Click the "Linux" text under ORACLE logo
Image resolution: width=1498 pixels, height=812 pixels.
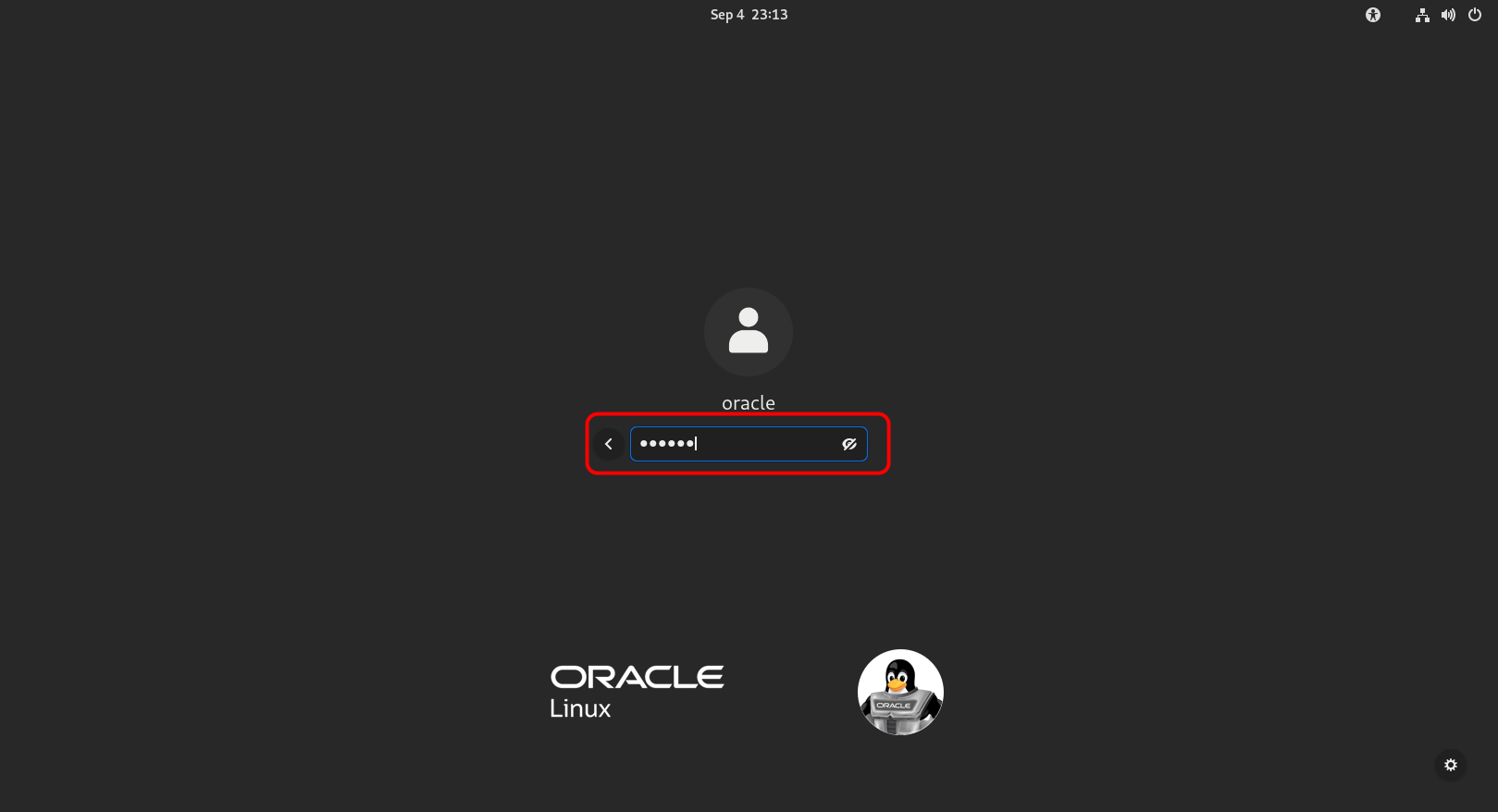point(580,708)
